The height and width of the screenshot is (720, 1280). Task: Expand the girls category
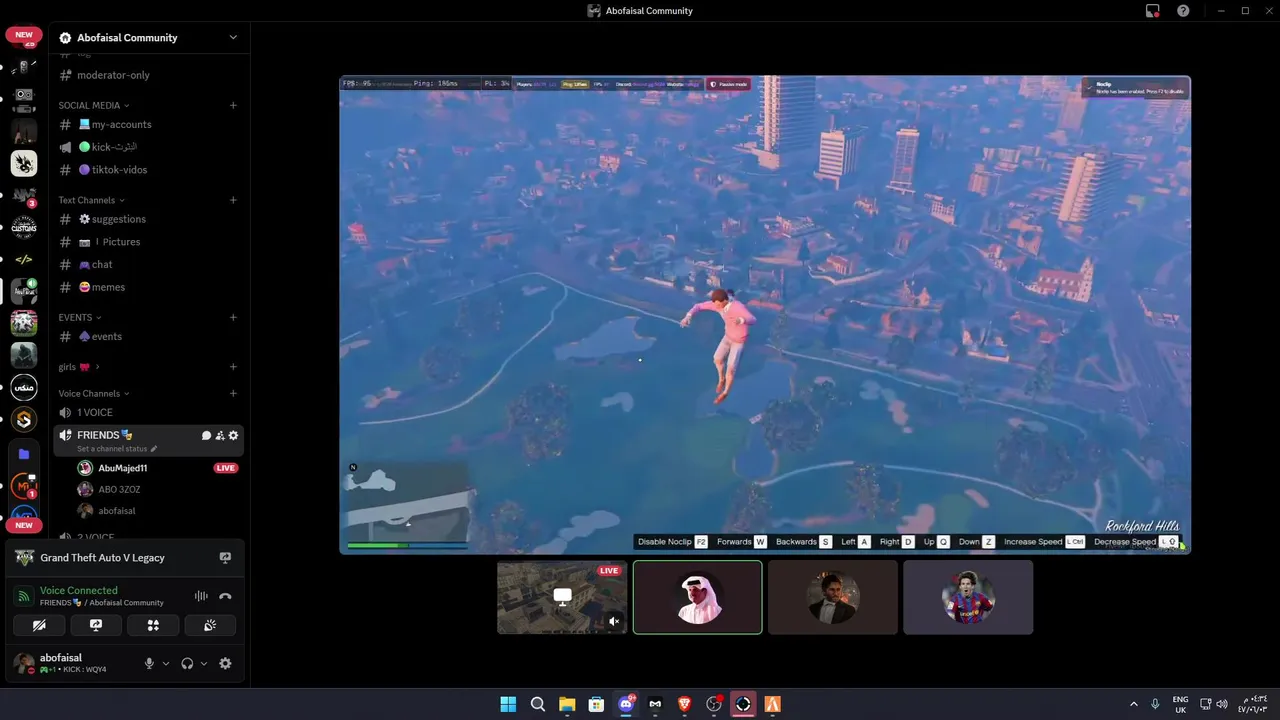[x=79, y=367]
